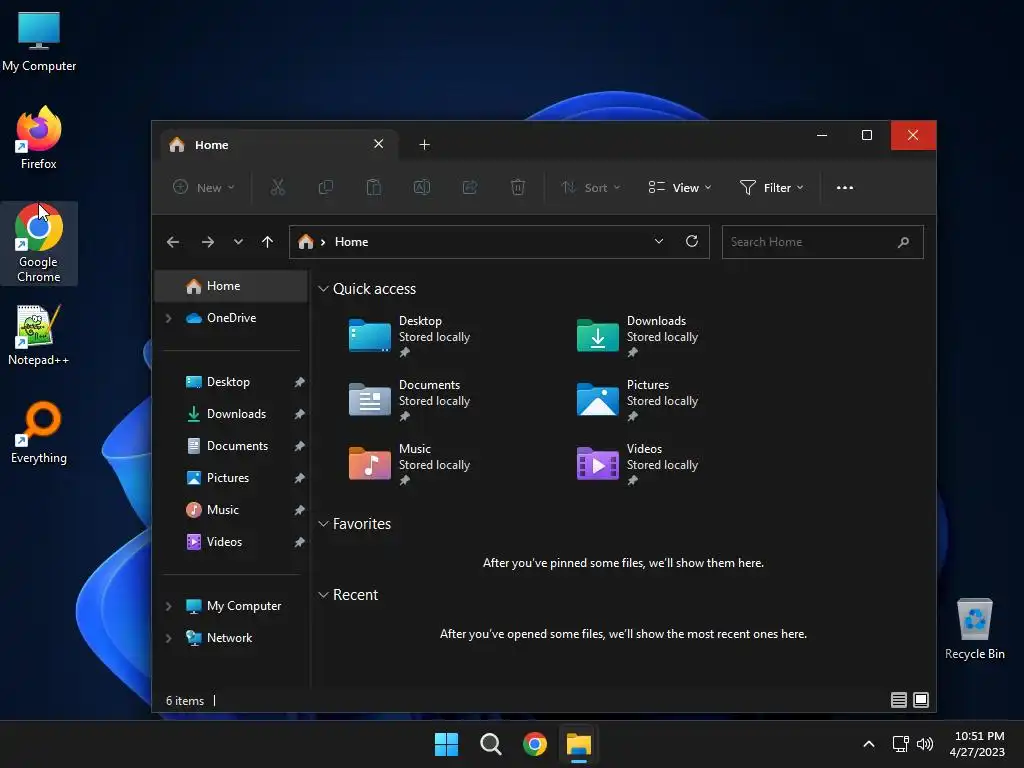
Task: Click the search magnifier in Search Home box
Action: pyautogui.click(x=903, y=242)
